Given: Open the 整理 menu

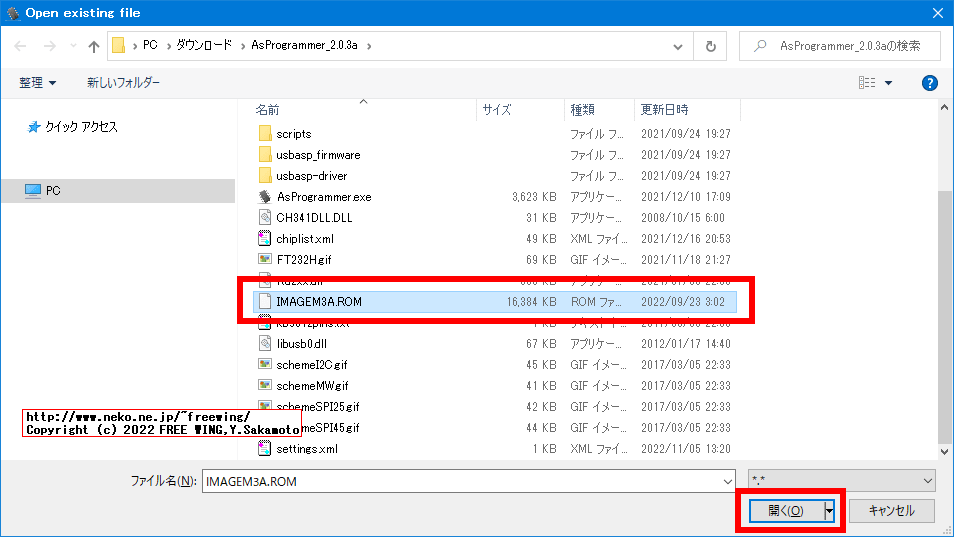Looking at the screenshot, I should click(x=38, y=83).
